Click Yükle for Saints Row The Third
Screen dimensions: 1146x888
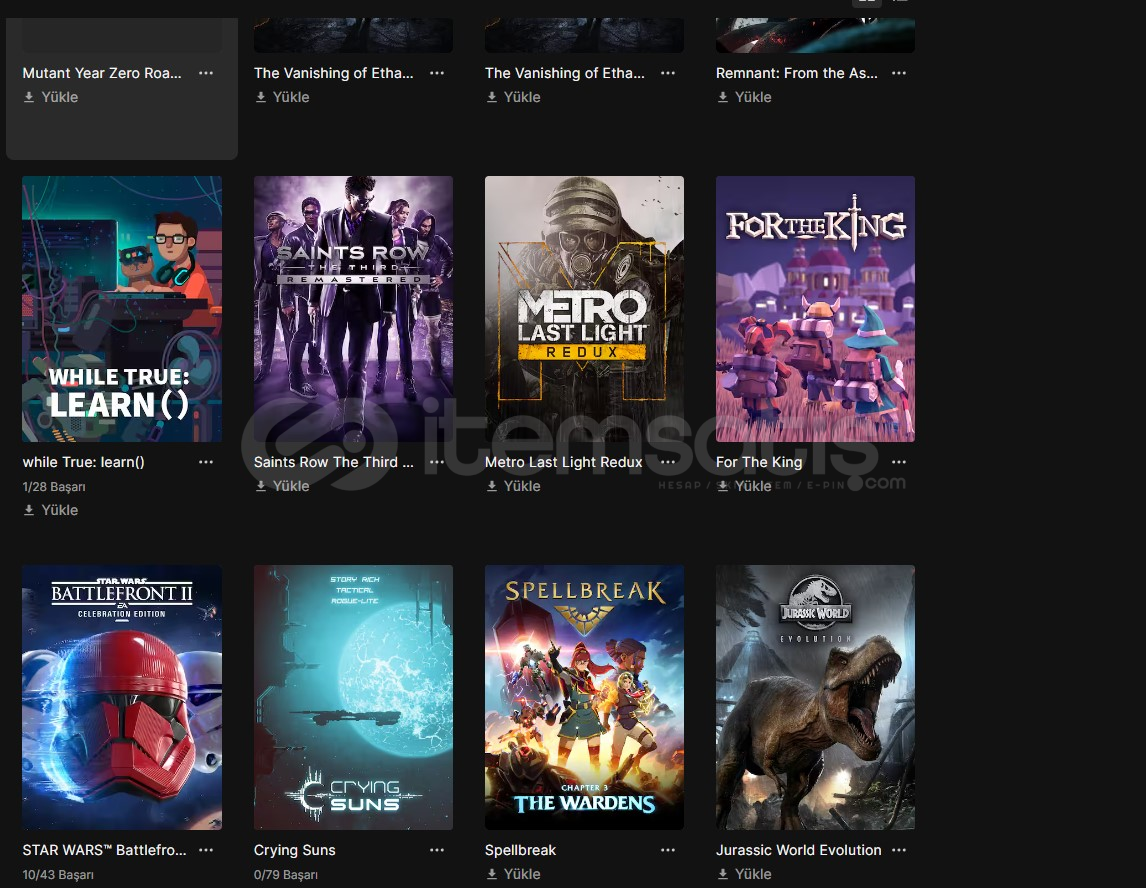(x=282, y=486)
